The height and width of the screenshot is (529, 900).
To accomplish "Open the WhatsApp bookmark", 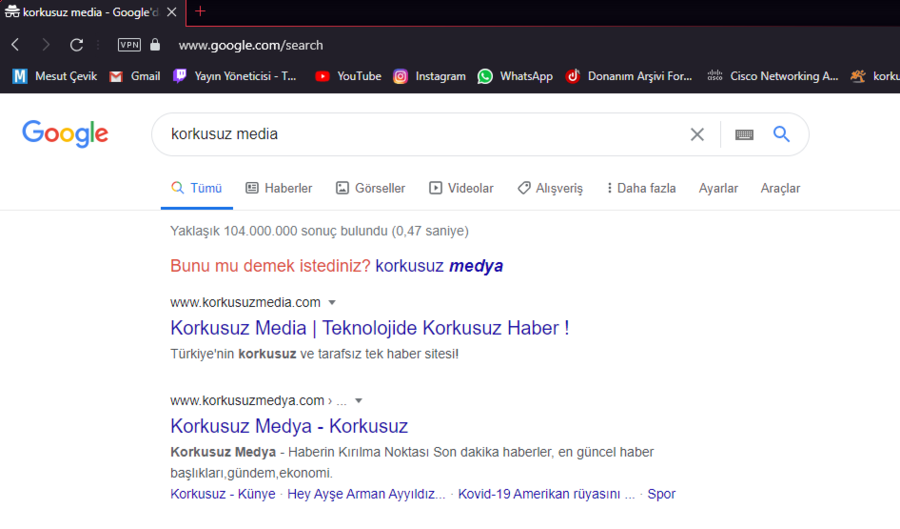I will coord(515,76).
